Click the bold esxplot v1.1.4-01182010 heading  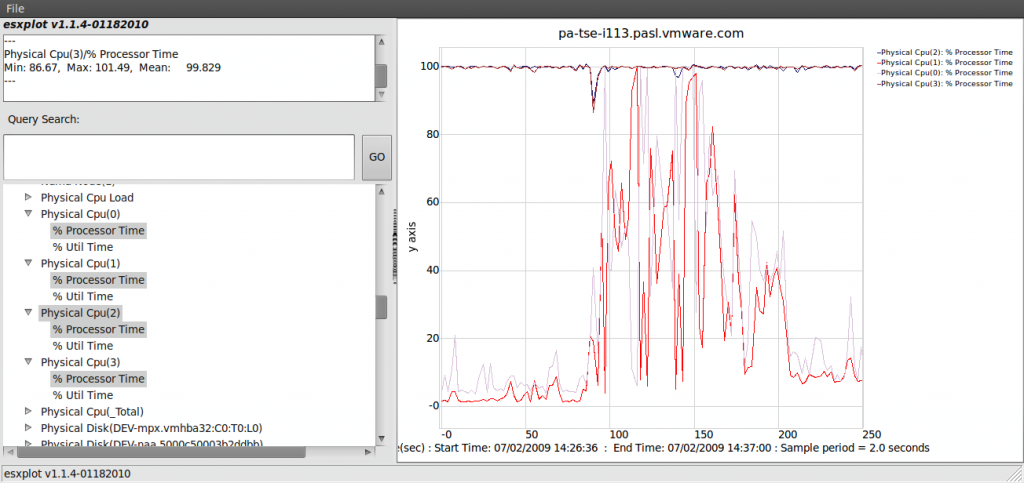click(76, 25)
